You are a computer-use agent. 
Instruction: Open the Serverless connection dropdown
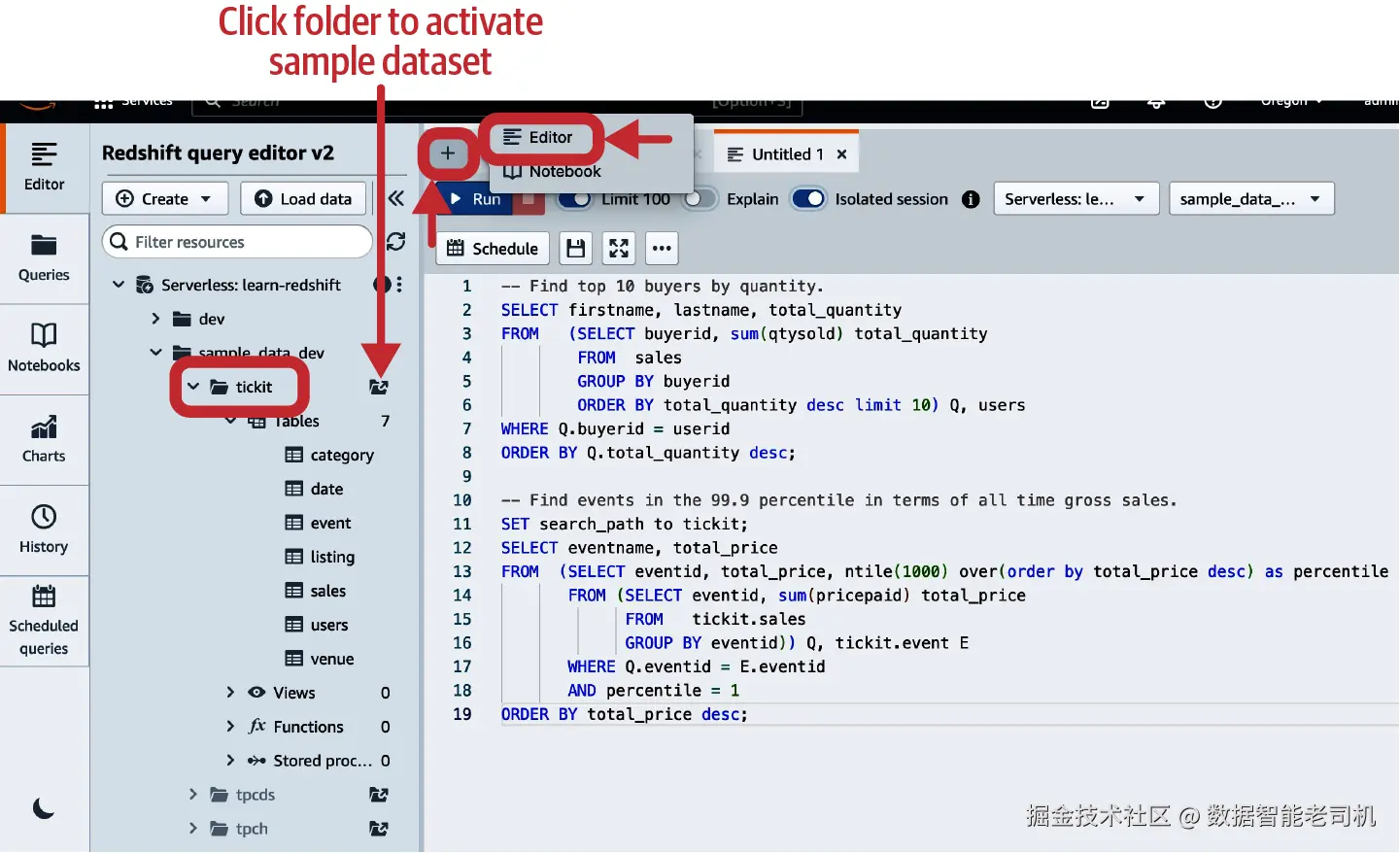click(x=1076, y=199)
